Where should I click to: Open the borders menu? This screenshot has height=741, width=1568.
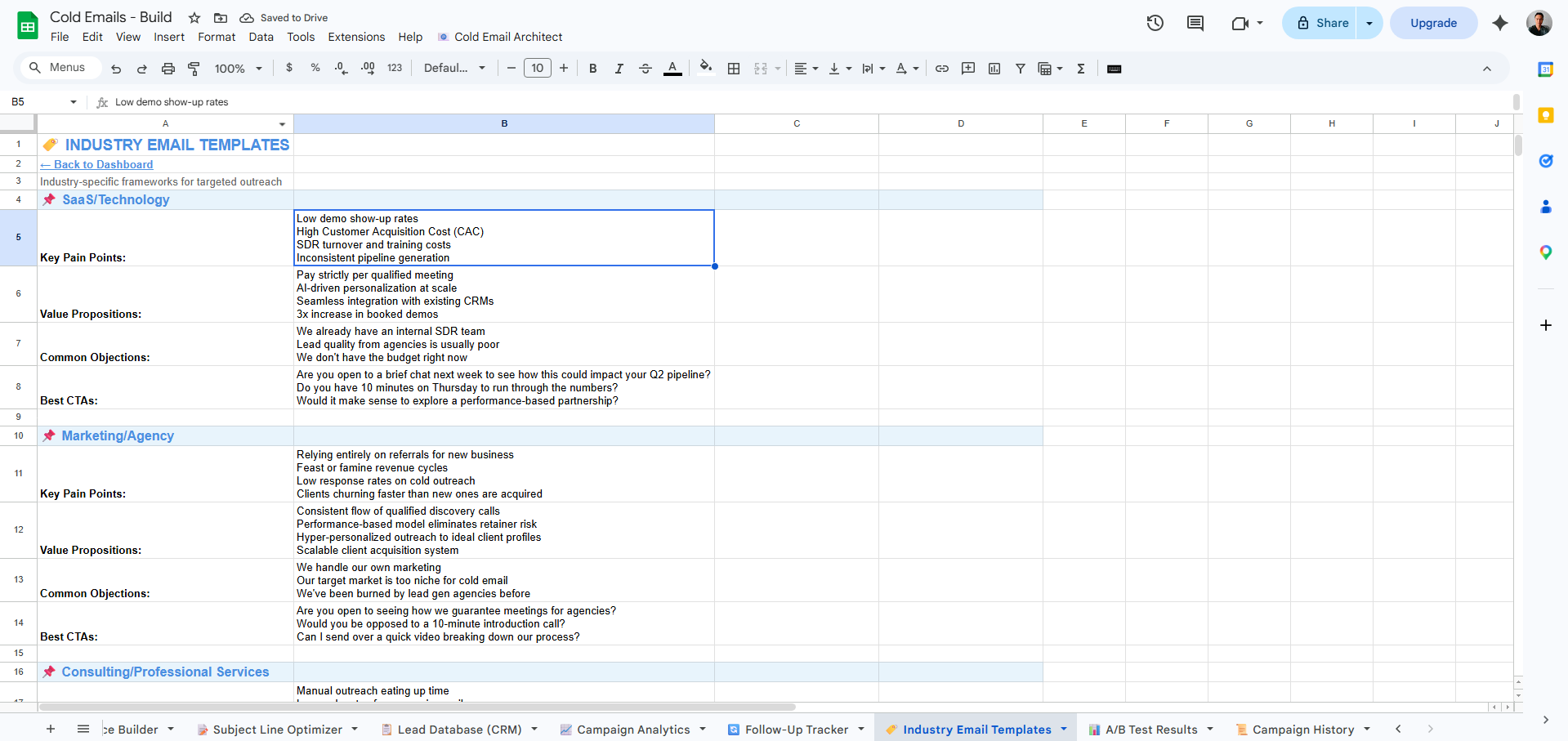click(x=734, y=69)
